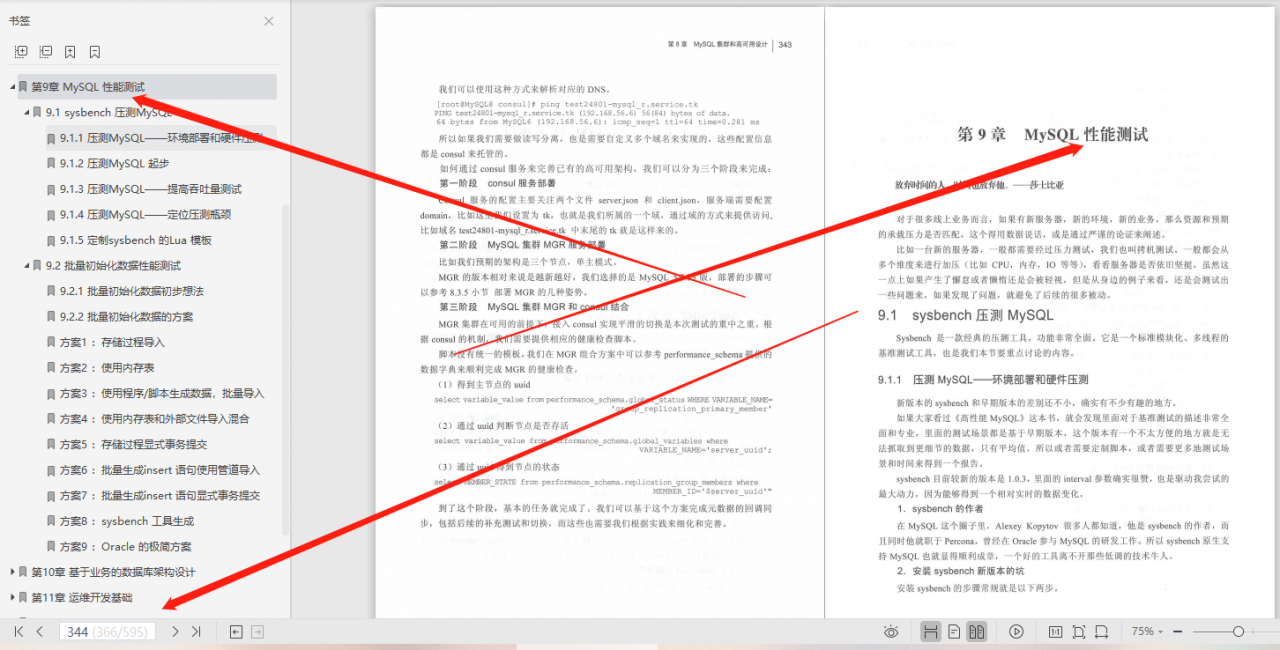
Task: Click the page number field showing 344
Action: (107, 631)
